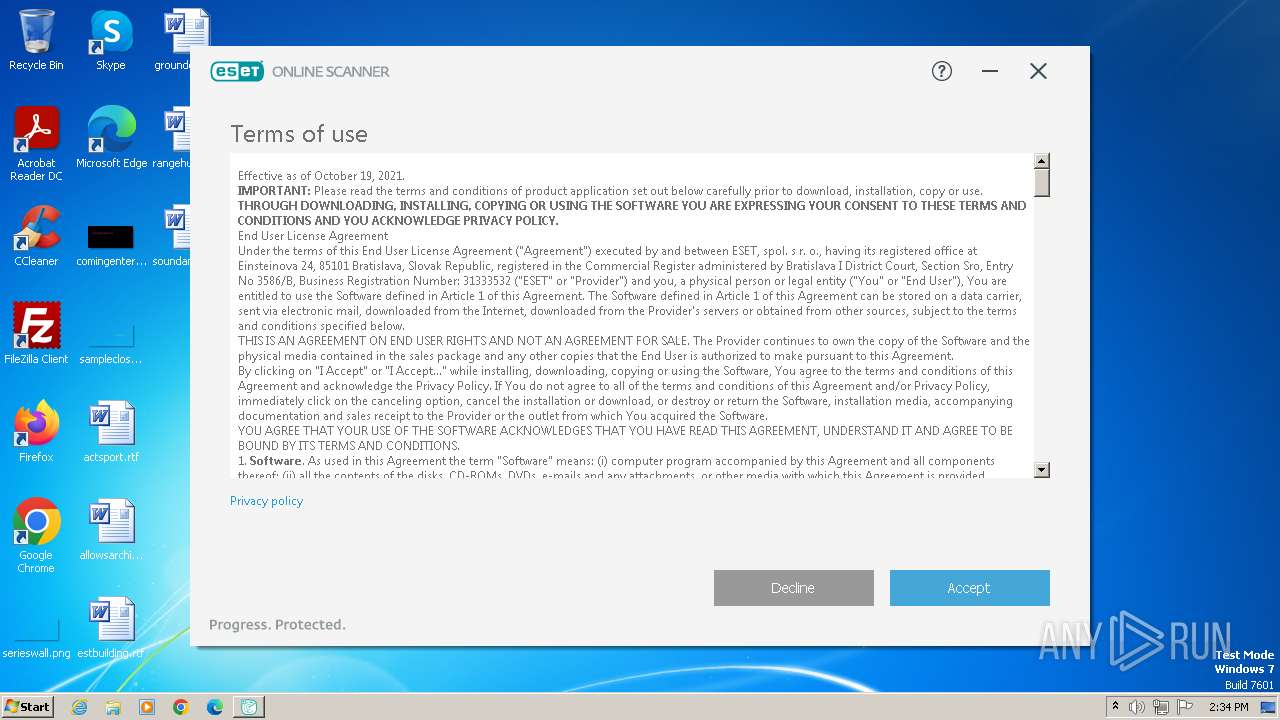
Task: Click the scroll down arrow of terms text
Action: pos(1041,469)
